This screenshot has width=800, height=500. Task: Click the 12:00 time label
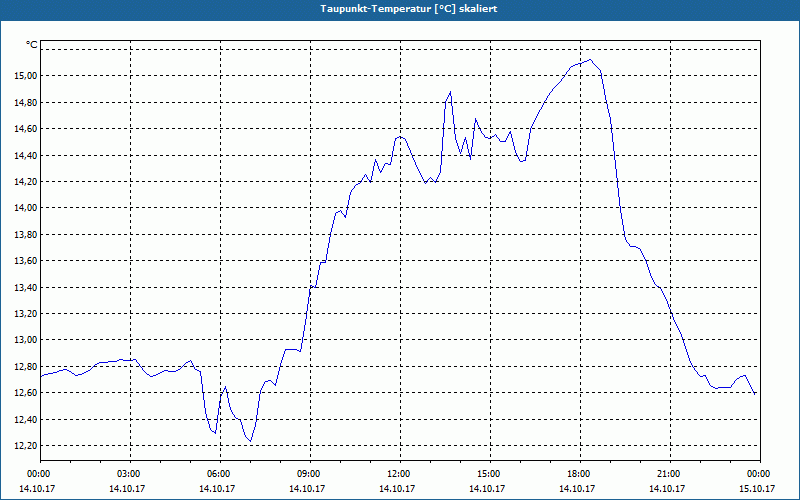tap(400, 474)
